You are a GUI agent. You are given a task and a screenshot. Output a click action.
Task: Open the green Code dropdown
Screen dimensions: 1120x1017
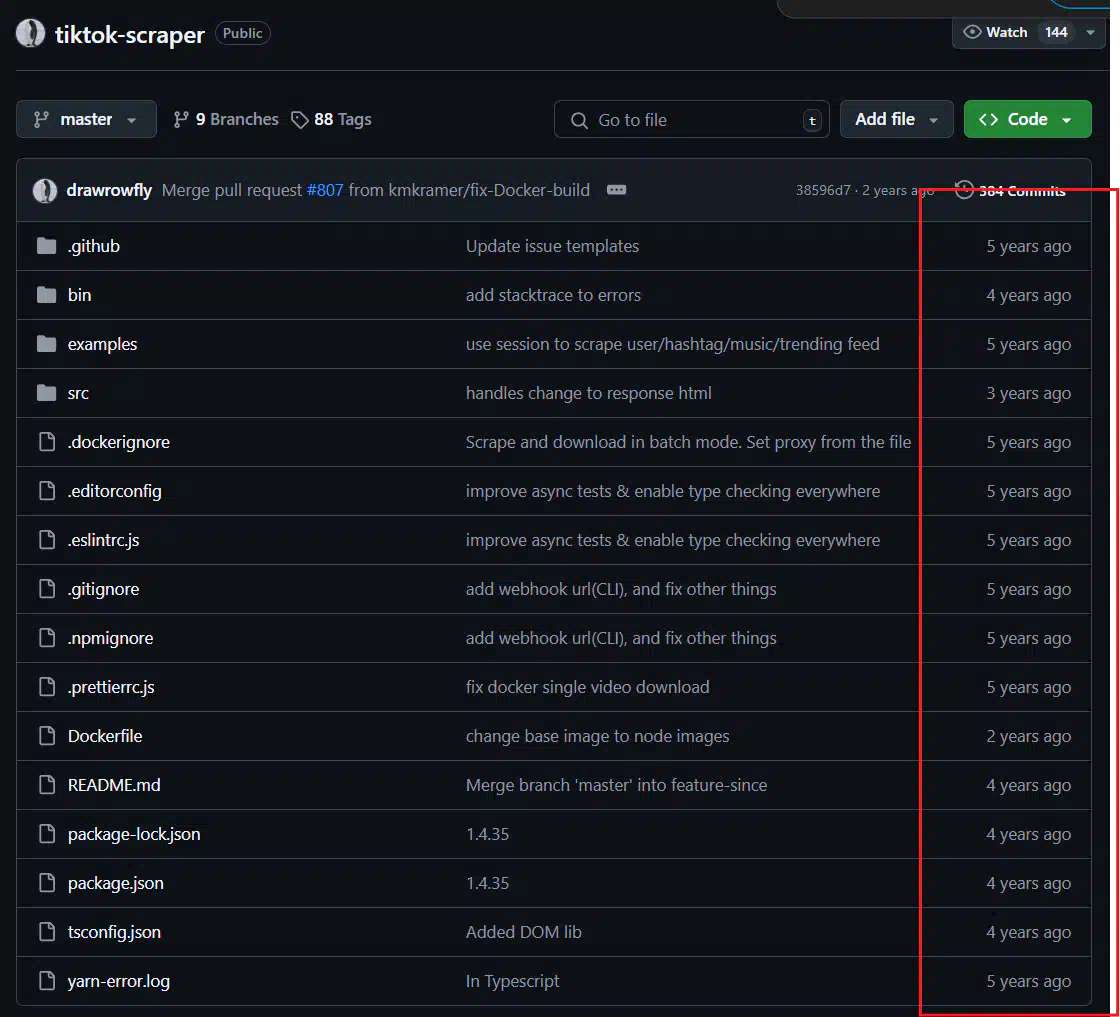point(1027,119)
